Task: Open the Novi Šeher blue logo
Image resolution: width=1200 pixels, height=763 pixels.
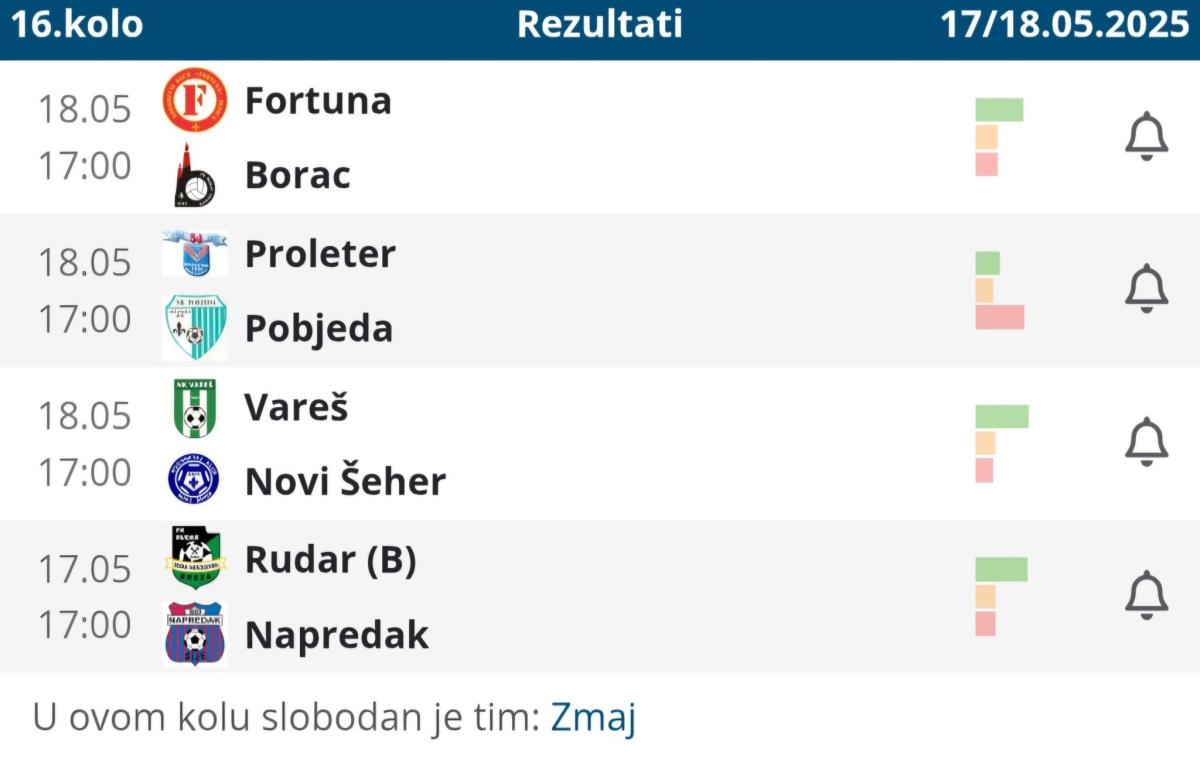Action: [194, 480]
